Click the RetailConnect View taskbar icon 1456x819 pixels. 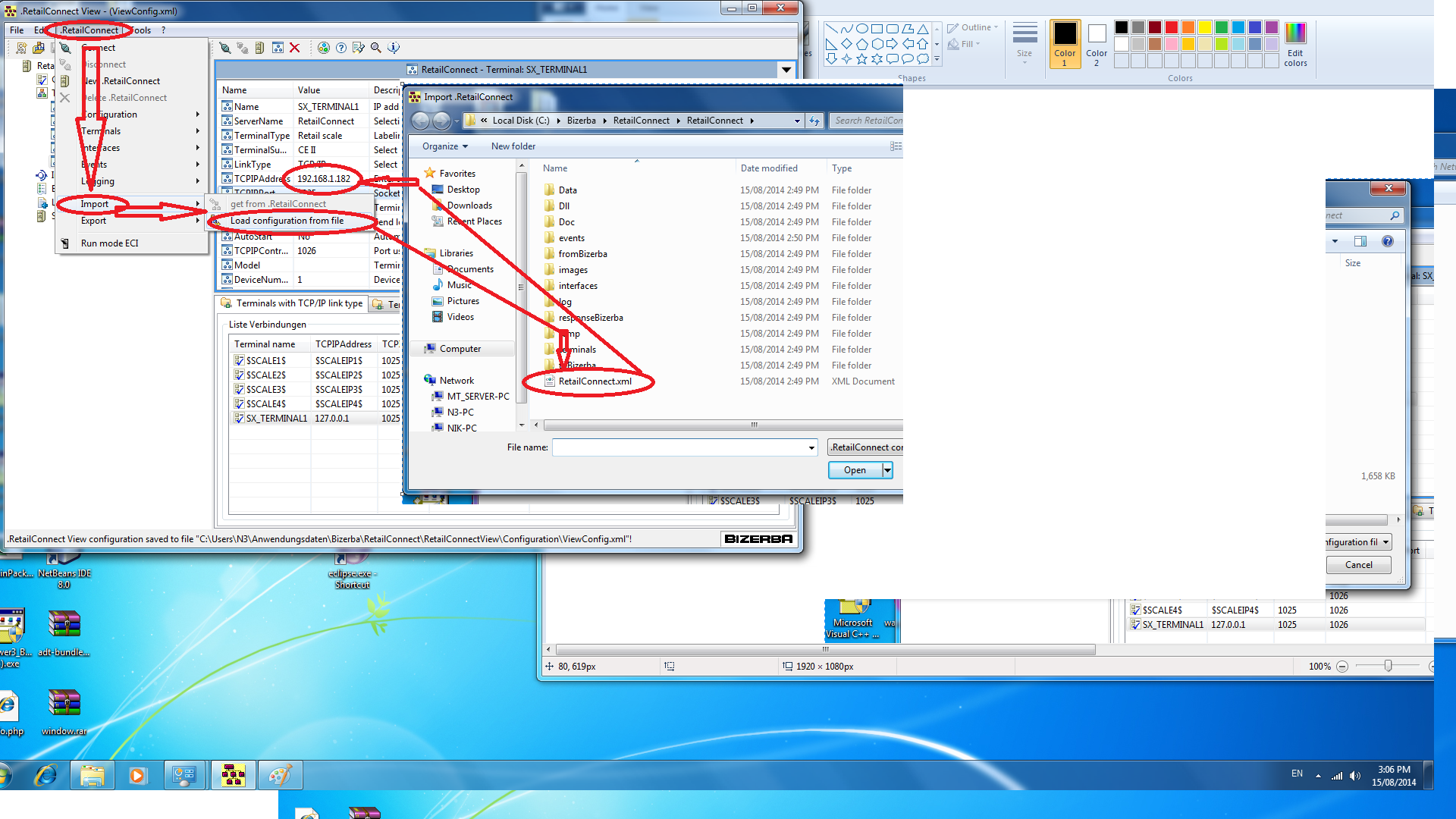[x=233, y=775]
